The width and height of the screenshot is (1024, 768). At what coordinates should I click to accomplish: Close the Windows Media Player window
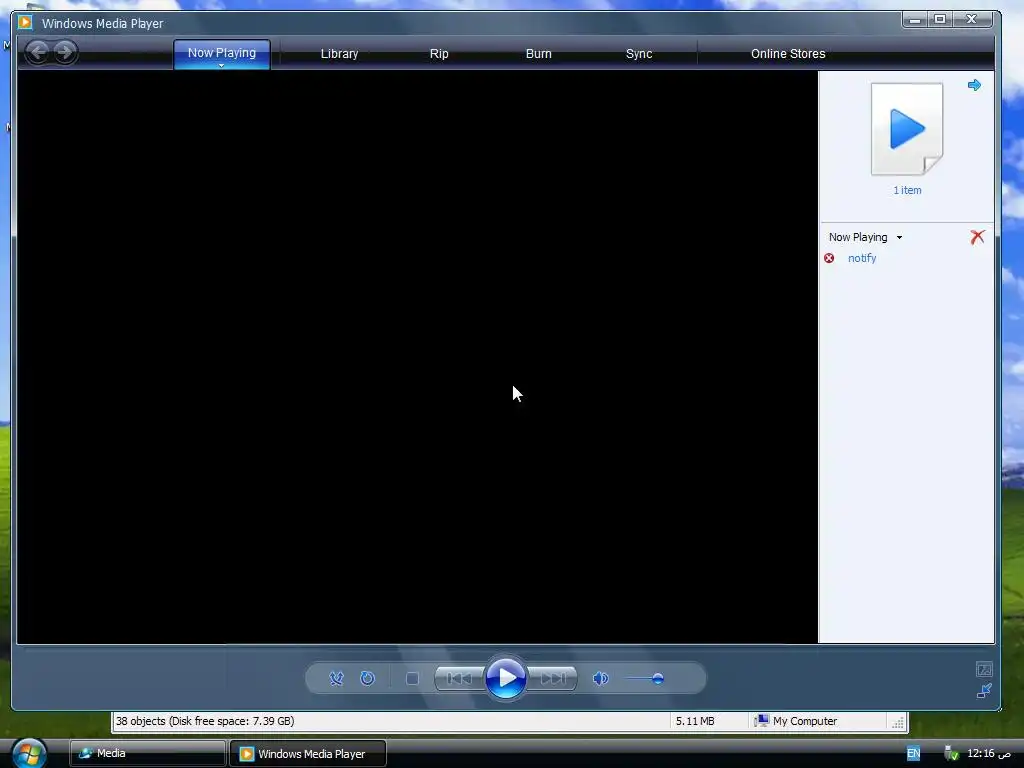(972, 20)
